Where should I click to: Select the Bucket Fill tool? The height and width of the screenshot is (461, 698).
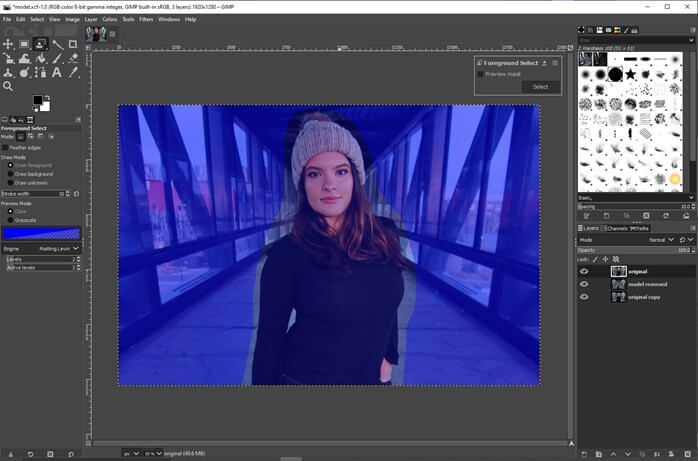click(x=41, y=58)
